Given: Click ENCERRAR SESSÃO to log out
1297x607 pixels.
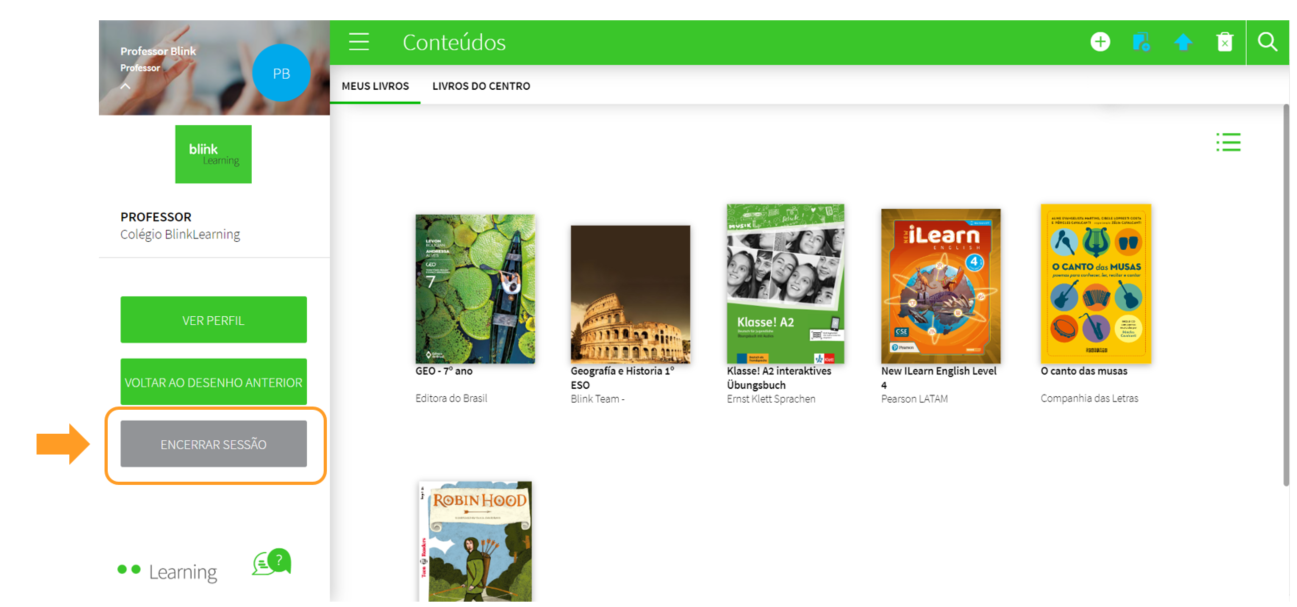Looking at the screenshot, I should 213,444.
